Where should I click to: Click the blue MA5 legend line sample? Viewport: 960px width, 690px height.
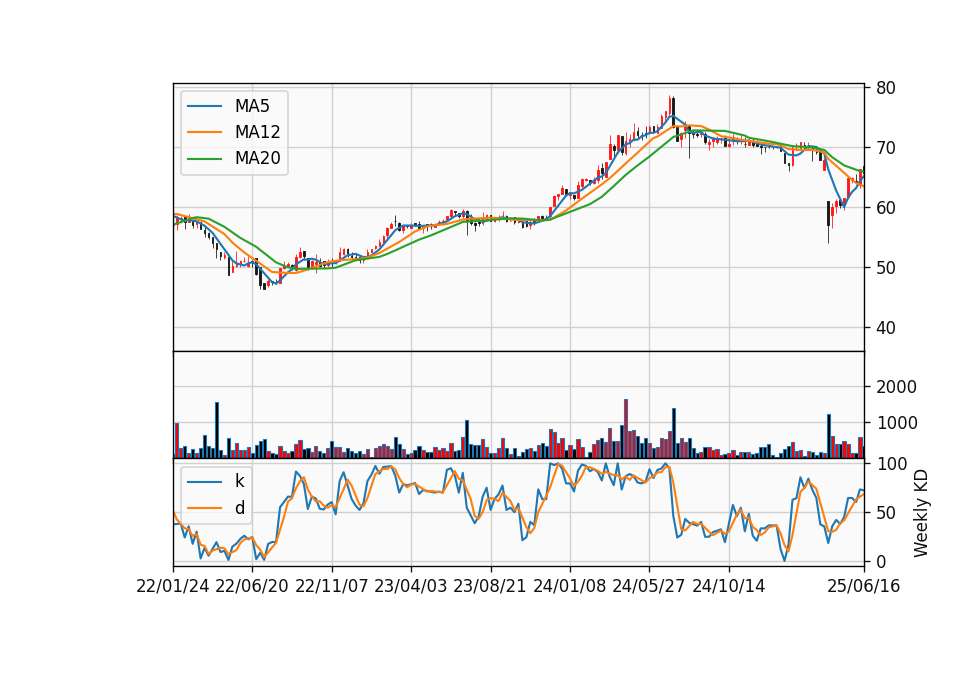click(x=204, y=106)
